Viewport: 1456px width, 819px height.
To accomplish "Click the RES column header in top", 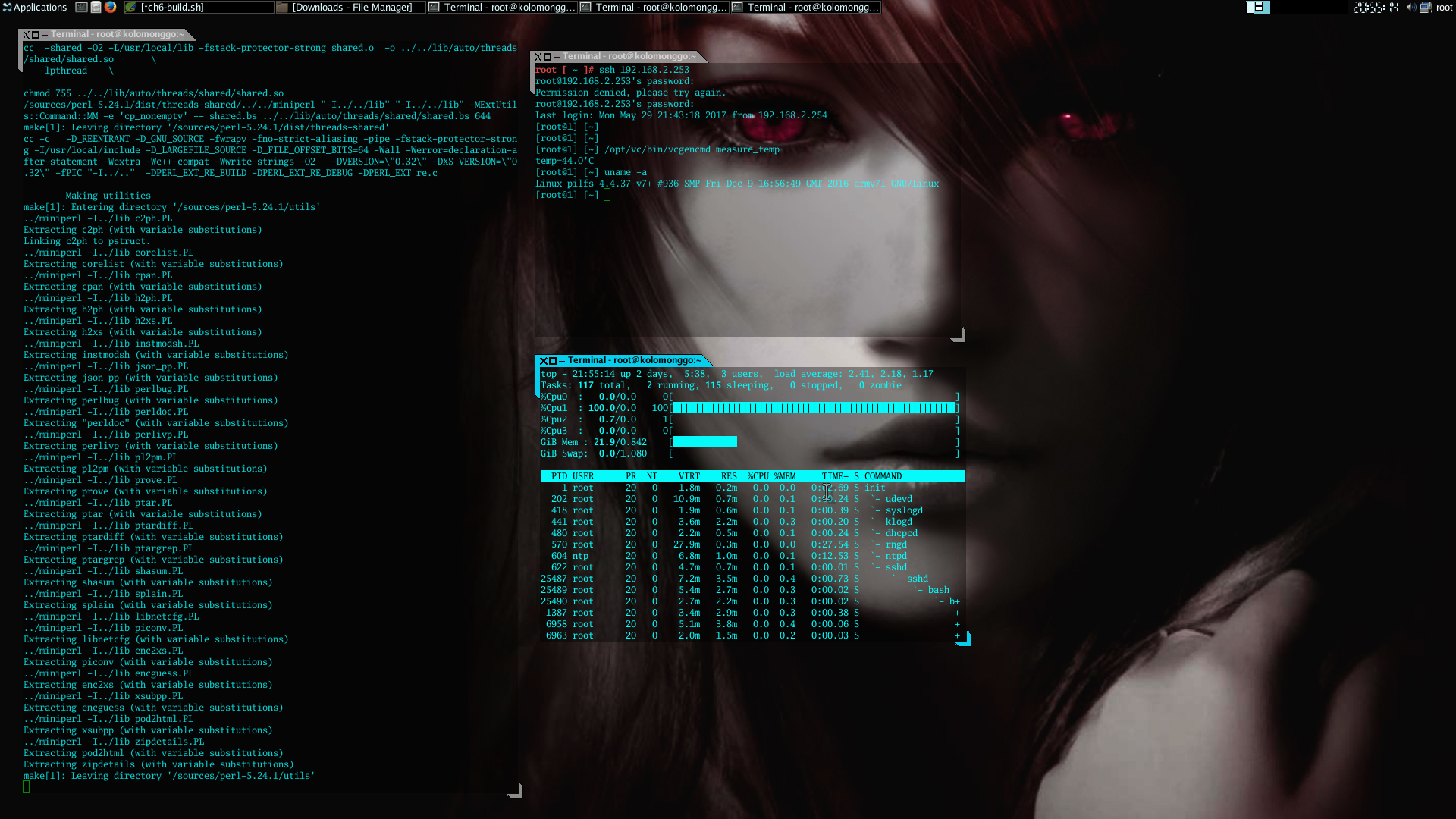I will (x=729, y=476).
